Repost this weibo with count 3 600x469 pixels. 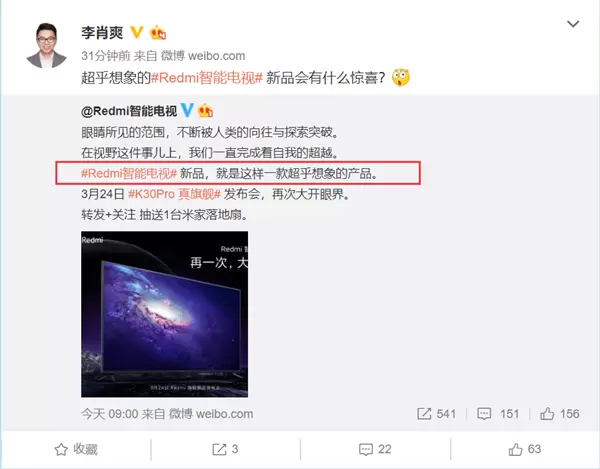pyautogui.click(x=225, y=449)
